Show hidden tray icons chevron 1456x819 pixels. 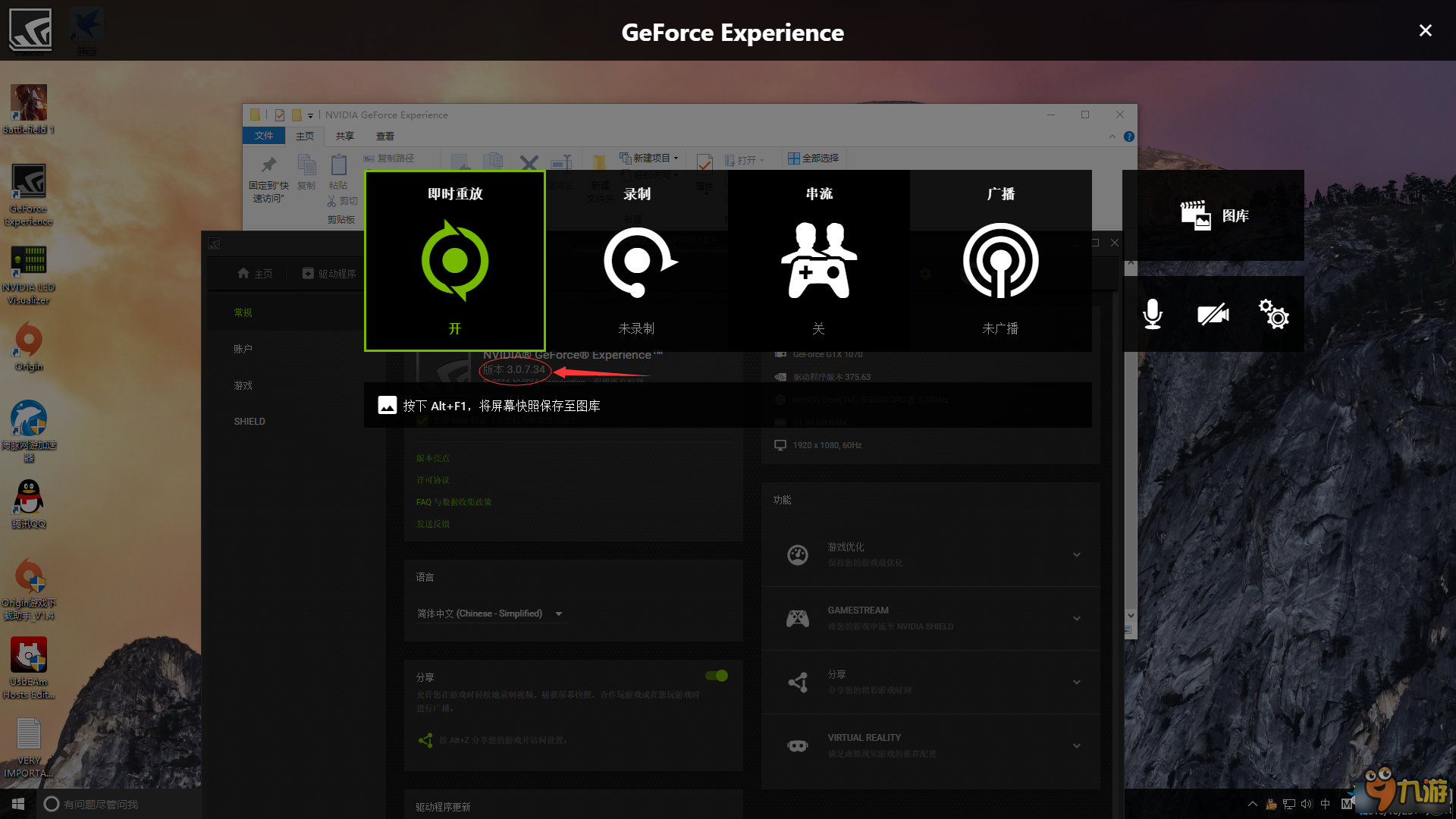pyautogui.click(x=1253, y=804)
